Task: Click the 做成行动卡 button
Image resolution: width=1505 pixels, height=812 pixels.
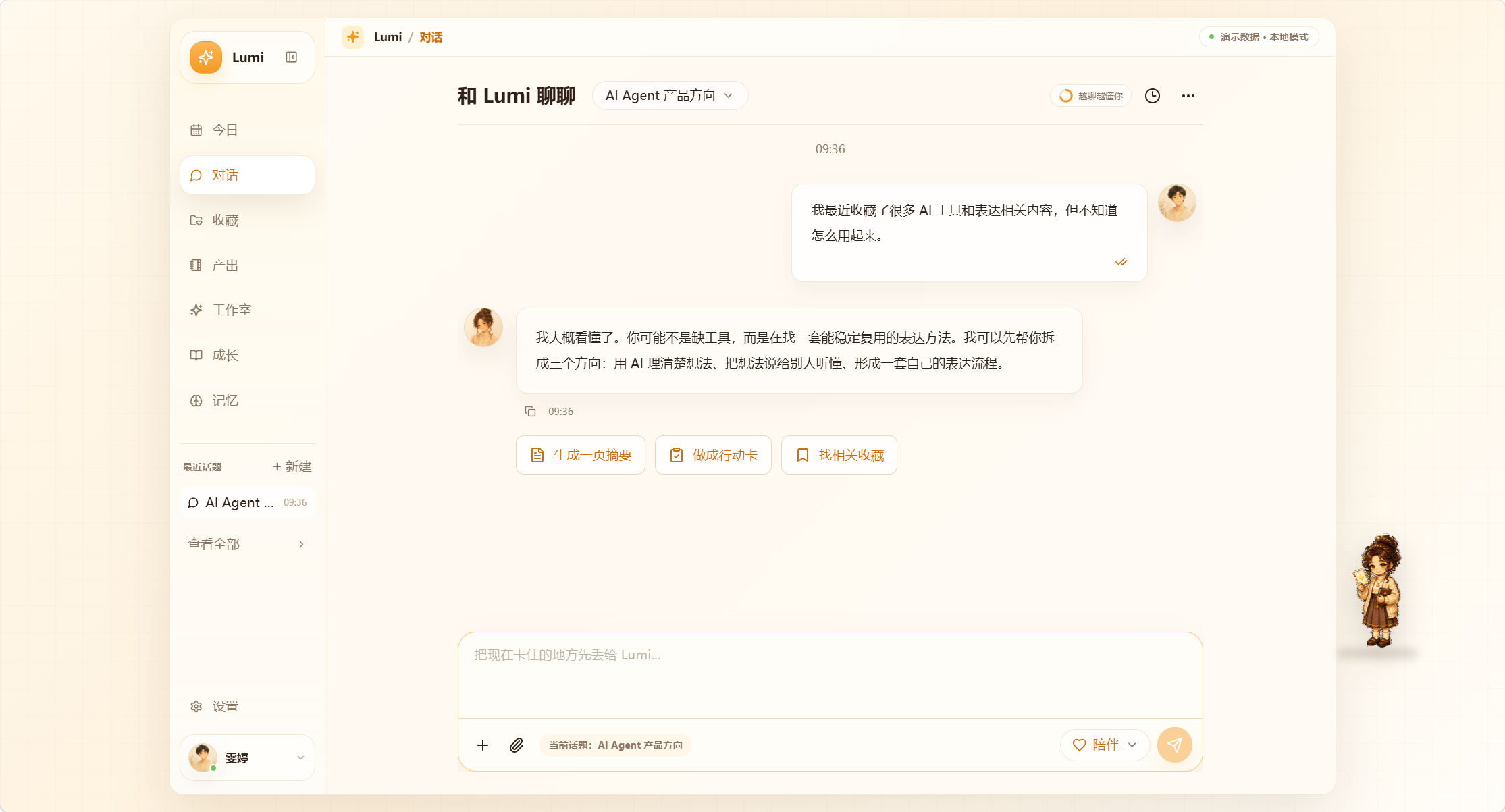Action: (713, 455)
